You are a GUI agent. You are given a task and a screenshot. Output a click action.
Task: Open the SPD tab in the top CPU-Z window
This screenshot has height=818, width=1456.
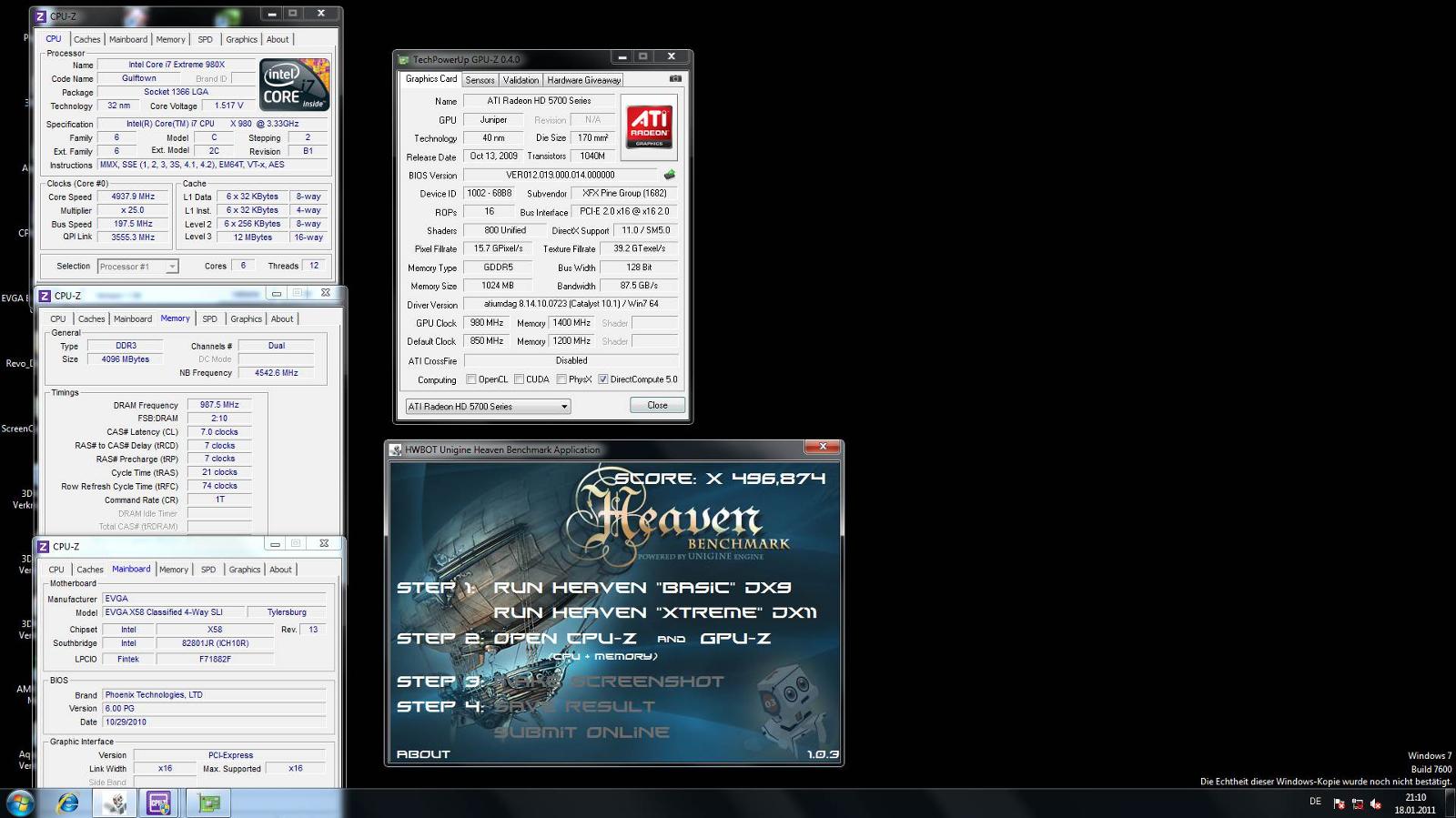205,39
